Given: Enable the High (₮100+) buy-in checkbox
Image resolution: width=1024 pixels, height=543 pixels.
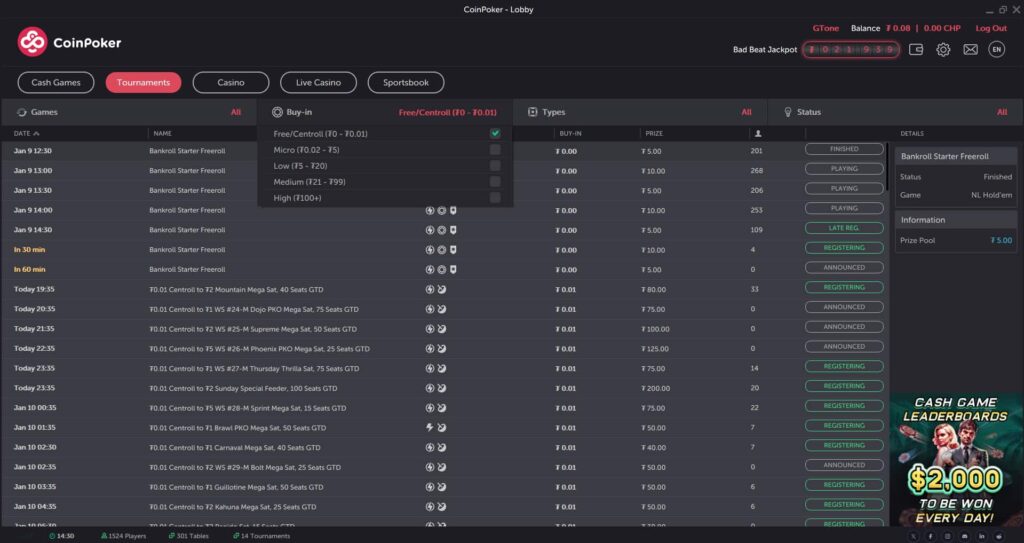Looking at the screenshot, I should point(495,198).
